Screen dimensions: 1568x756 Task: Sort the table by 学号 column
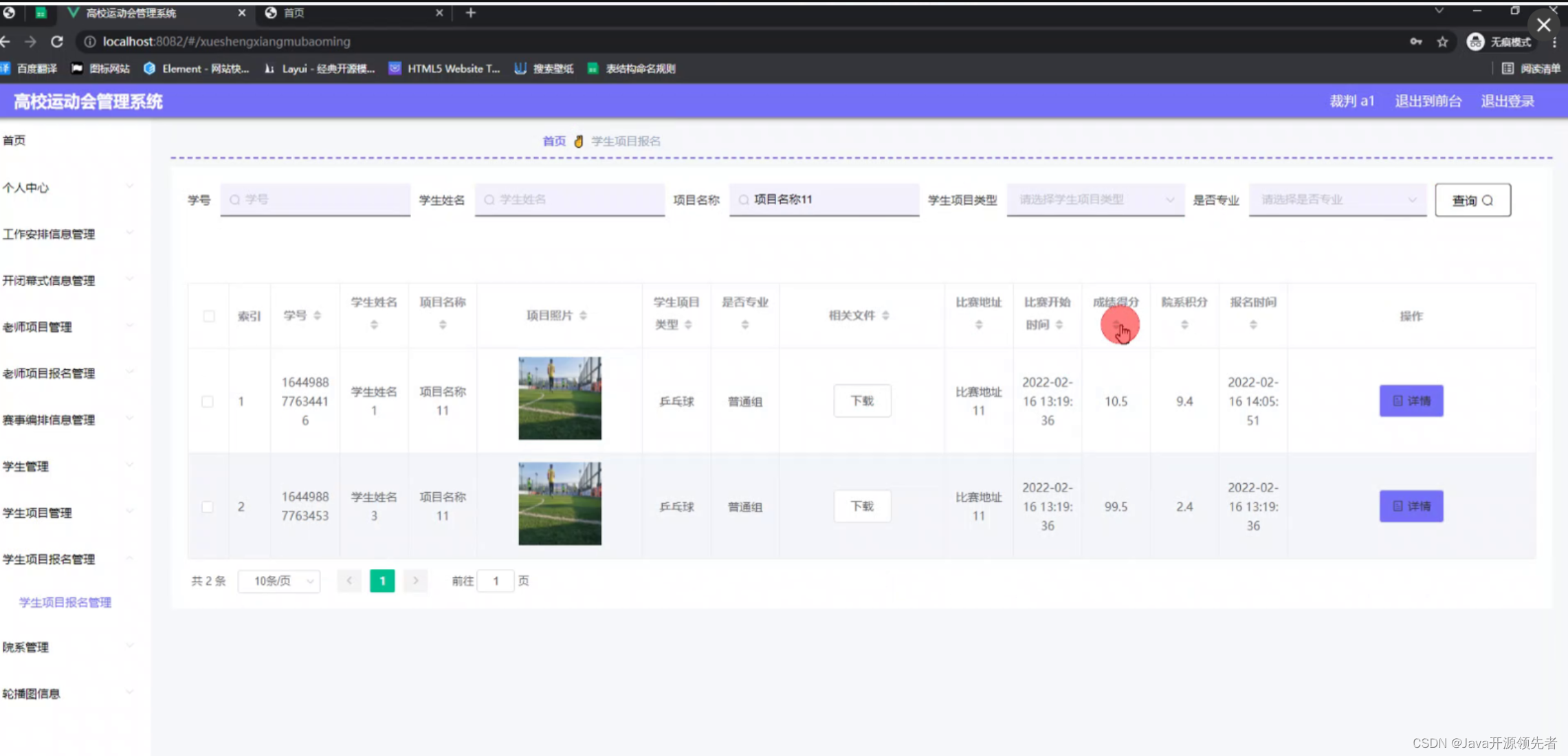(x=317, y=315)
